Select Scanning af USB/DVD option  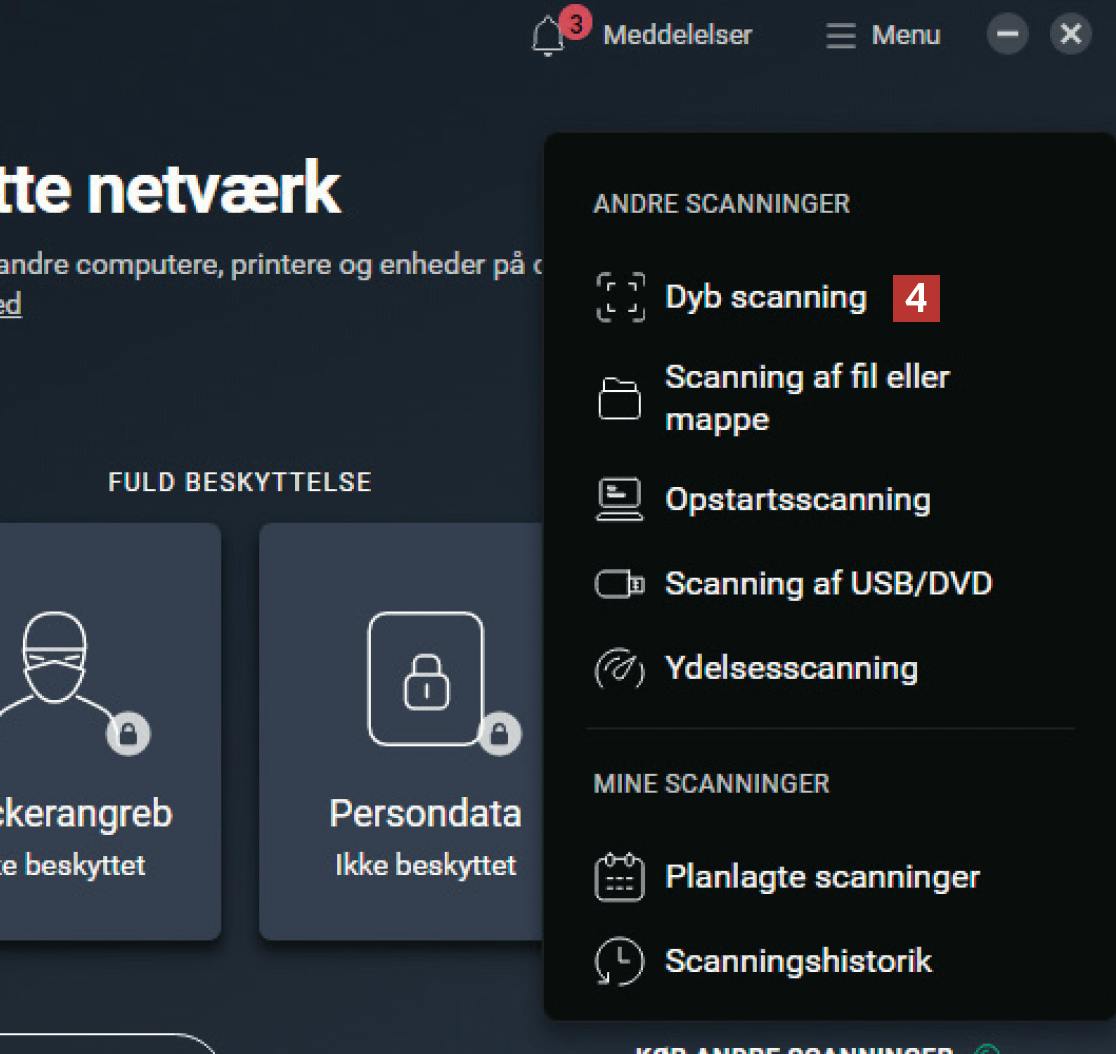[828, 584]
